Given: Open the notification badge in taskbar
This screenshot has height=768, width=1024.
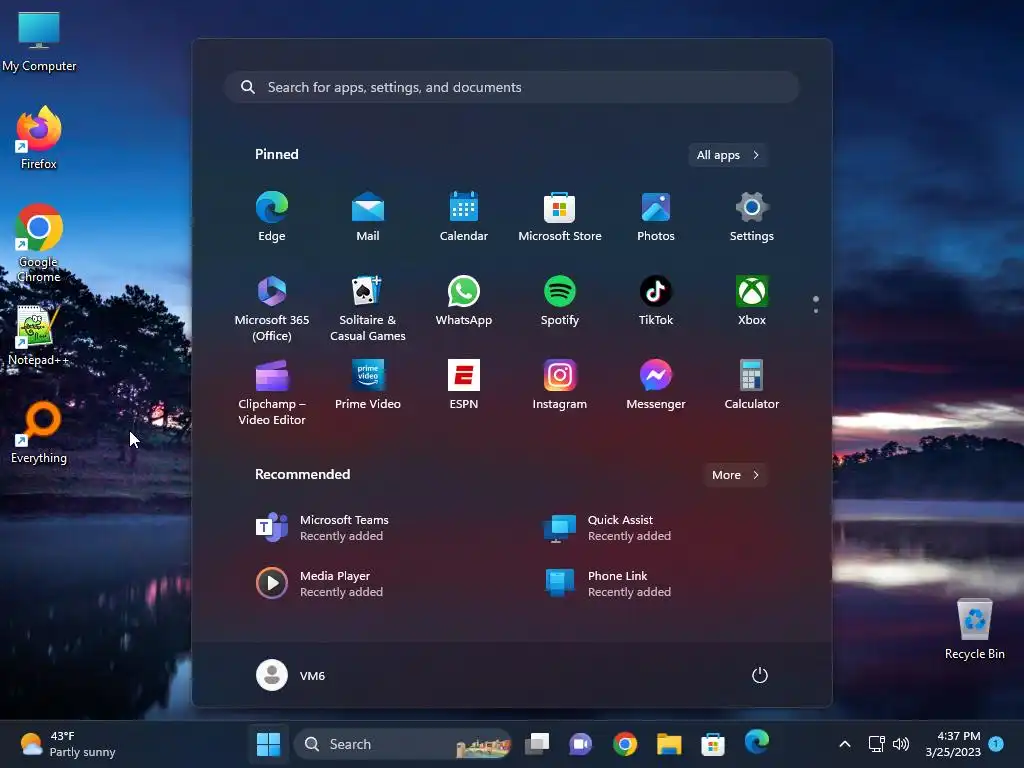Looking at the screenshot, I should (996, 743).
